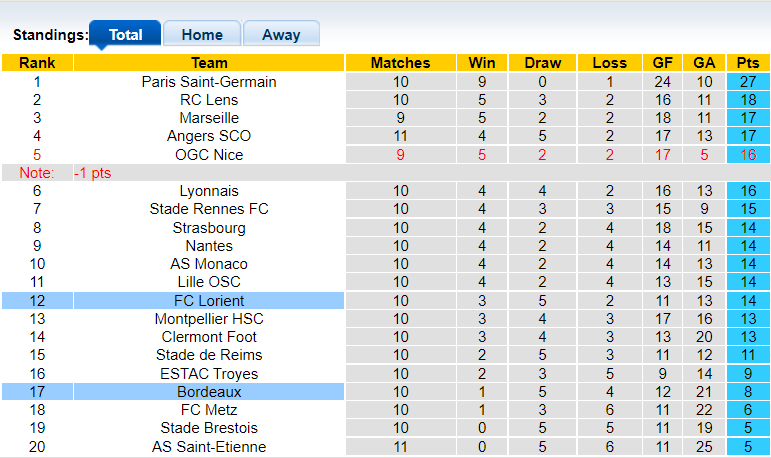Viewport: 771px width, 458px height.
Task: Click the Matches column header
Action: tap(400, 63)
